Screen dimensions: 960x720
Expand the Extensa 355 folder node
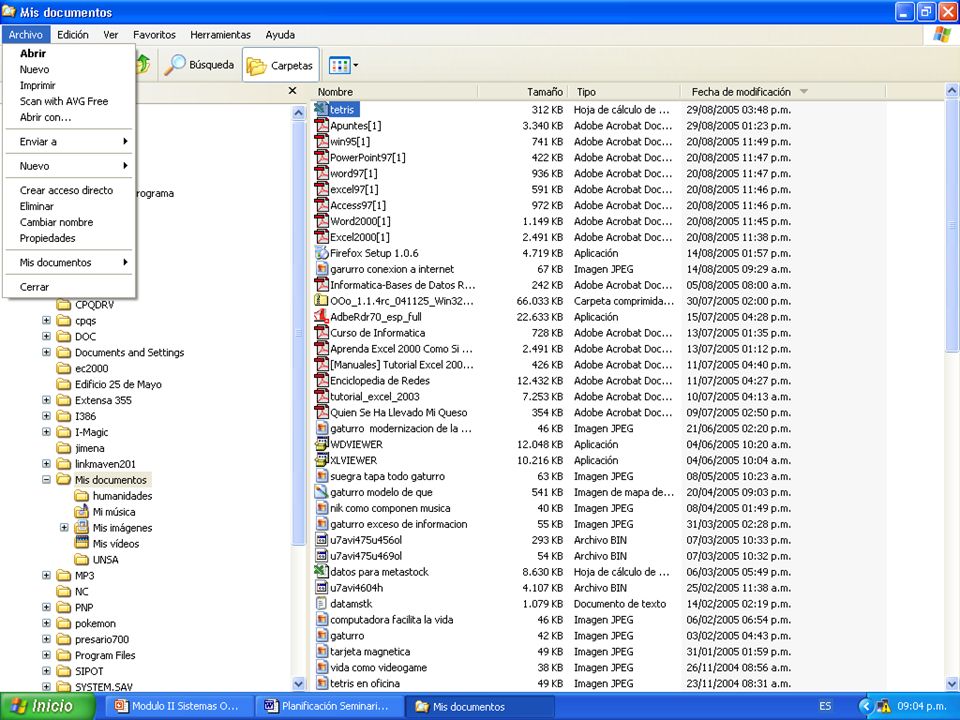coord(46,400)
